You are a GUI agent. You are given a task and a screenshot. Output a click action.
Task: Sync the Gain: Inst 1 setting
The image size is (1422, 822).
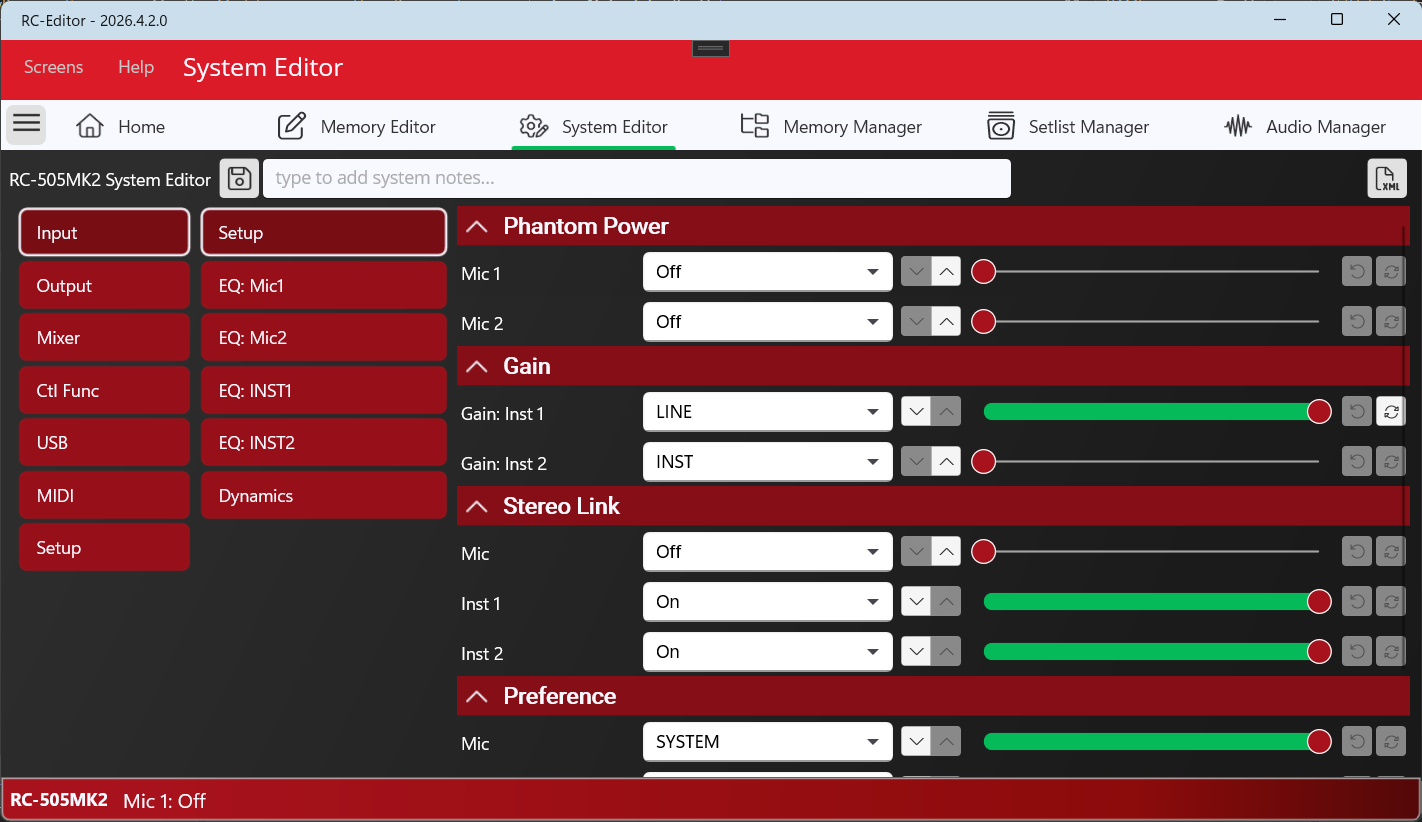click(x=1391, y=412)
